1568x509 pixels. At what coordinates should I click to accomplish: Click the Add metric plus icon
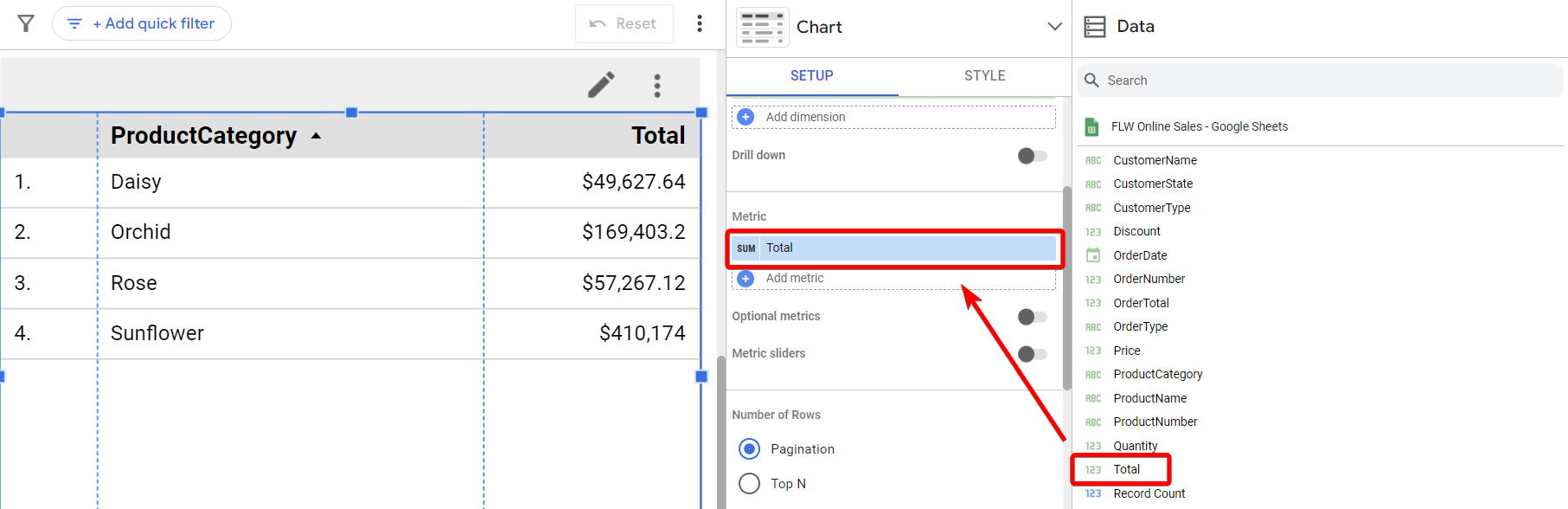(746, 279)
